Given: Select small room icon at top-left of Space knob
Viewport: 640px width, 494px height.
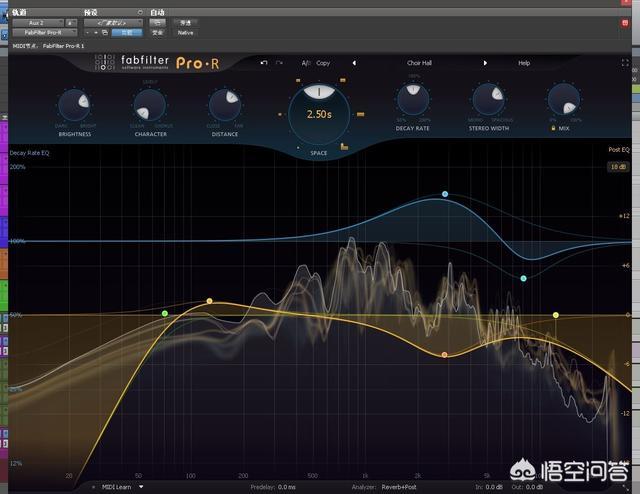Looking at the screenshot, I should [298, 80].
